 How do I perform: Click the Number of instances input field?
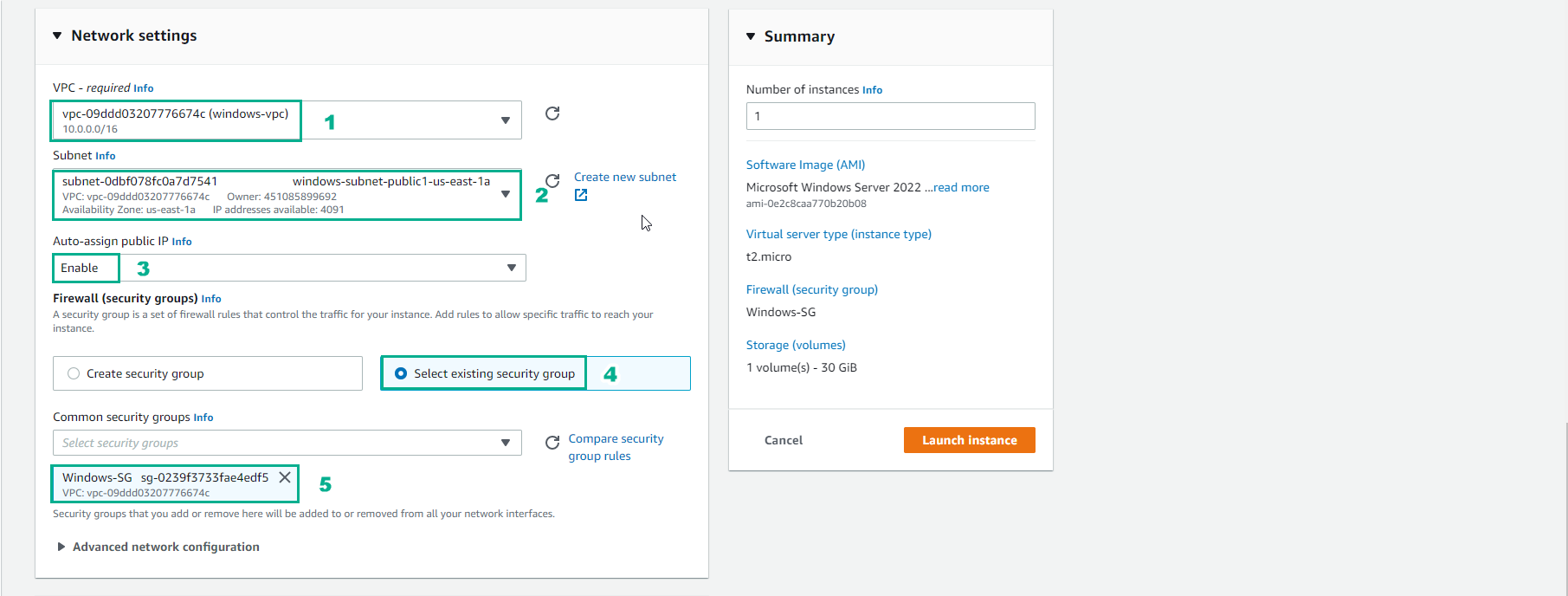(889, 115)
